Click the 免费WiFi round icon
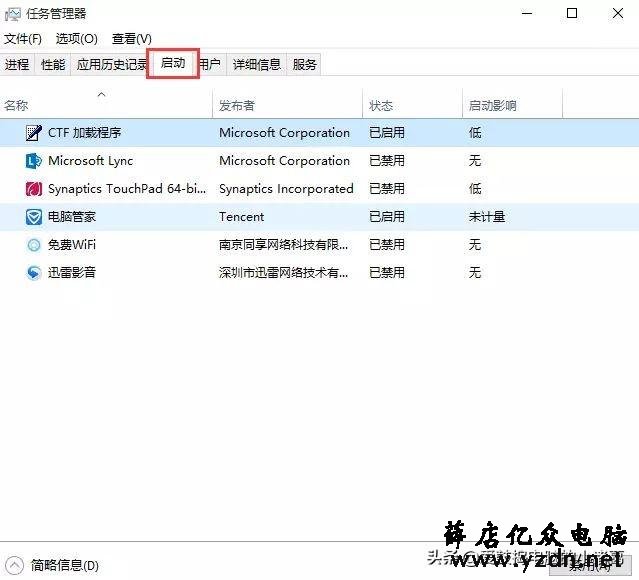Viewport: 639px width, 580px height. 33,245
